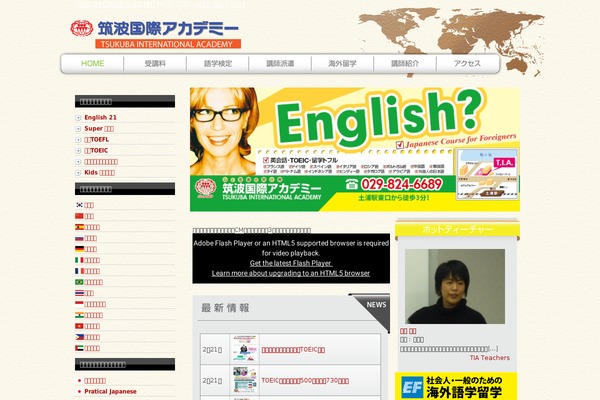Click the red bullet beside Pratical Japanese
Image resolution: width=600 pixels, height=400 pixels.
pos(80,392)
